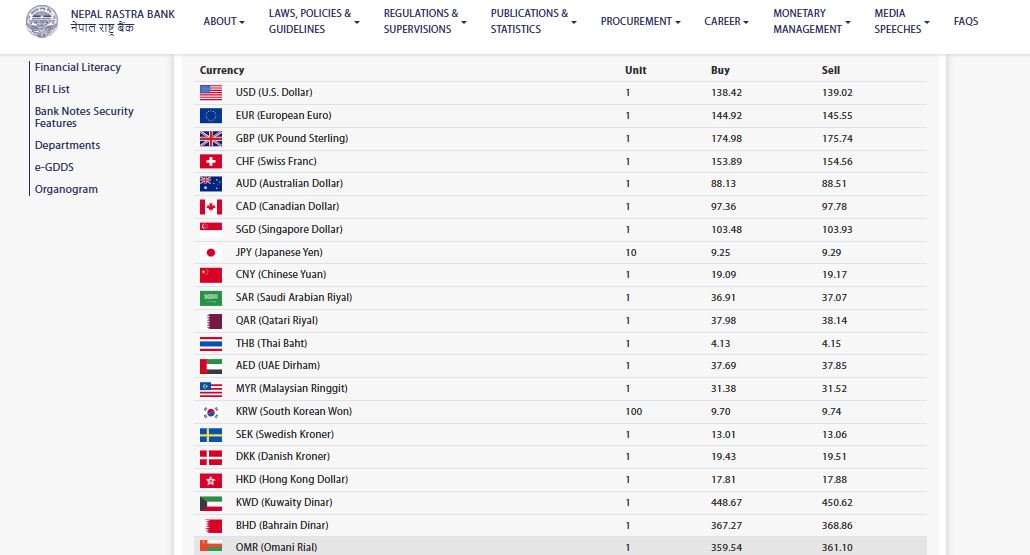
Task: Select the MYR (Malaysian Ringgit) label
Action: pos(292,389)
